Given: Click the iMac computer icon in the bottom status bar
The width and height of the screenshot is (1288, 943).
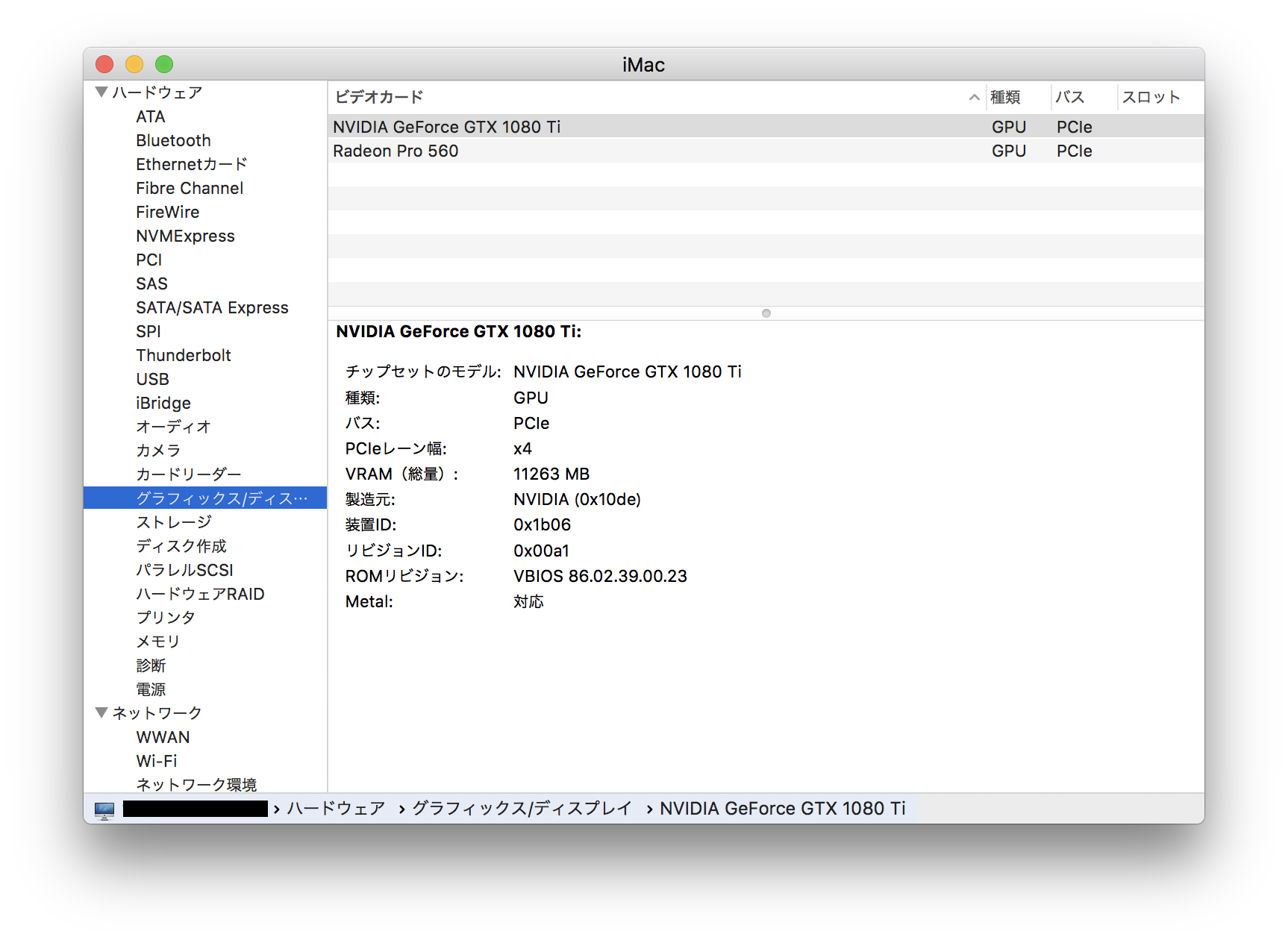Looking at the screenshot, I should pos(104,808).
